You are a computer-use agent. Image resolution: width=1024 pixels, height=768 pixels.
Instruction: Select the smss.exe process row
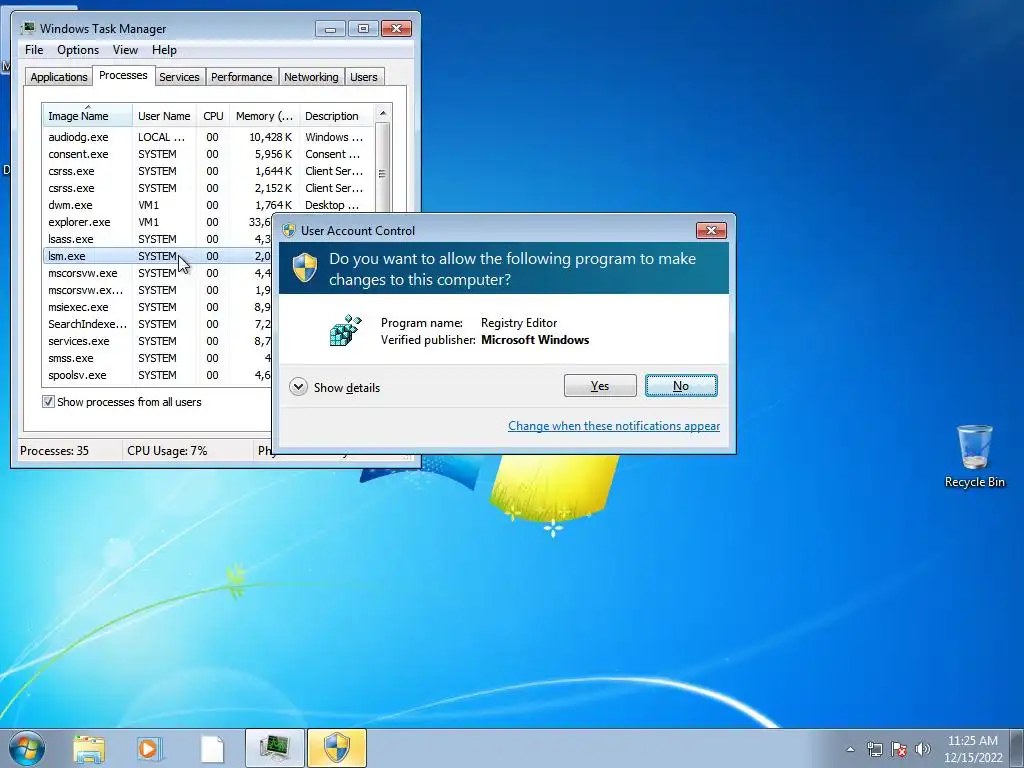pos(157,358)
